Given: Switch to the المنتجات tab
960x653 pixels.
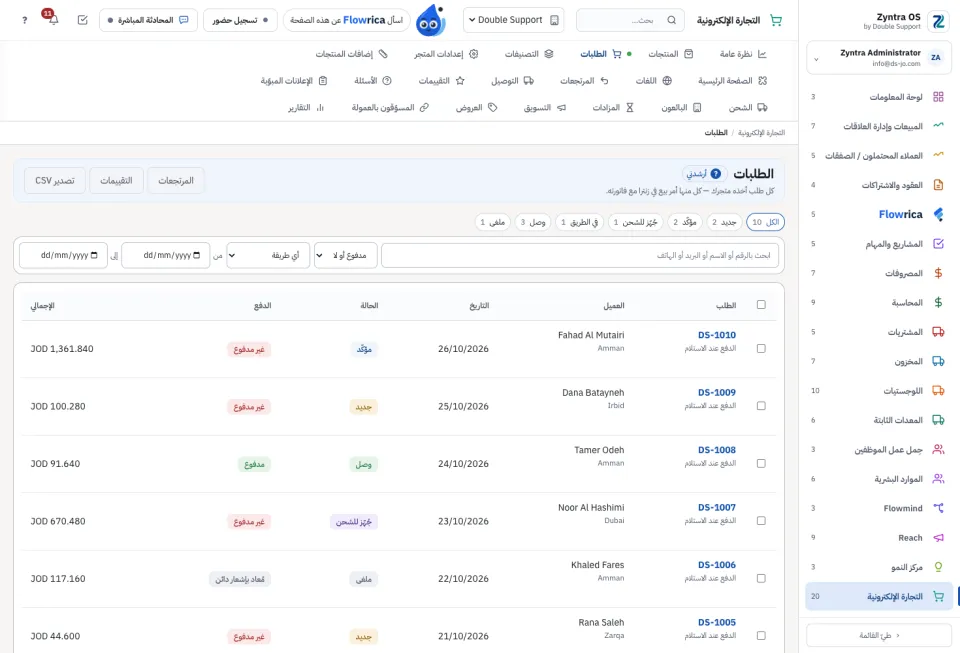Looking at the screenshot, I should [671, 54].
